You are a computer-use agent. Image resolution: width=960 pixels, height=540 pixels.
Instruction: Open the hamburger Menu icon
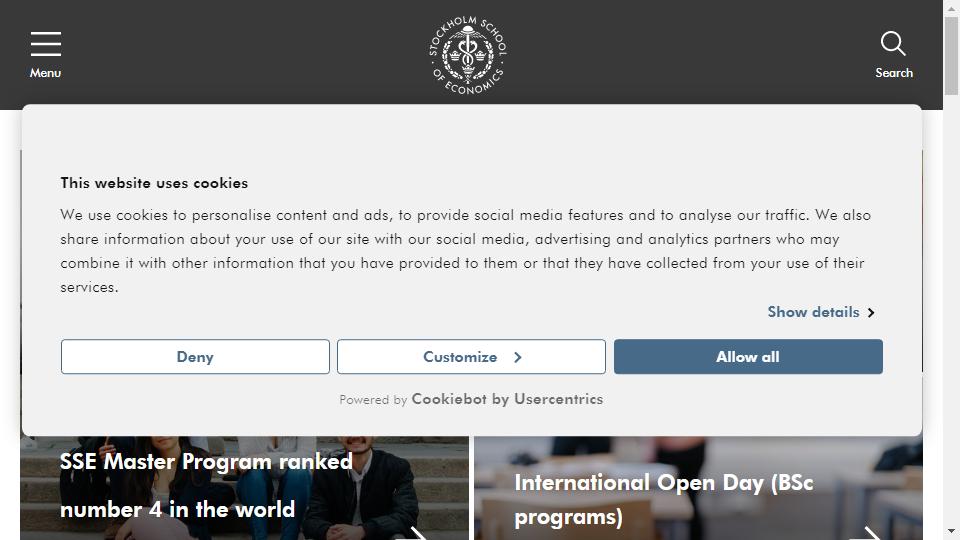tap(46, 44)
